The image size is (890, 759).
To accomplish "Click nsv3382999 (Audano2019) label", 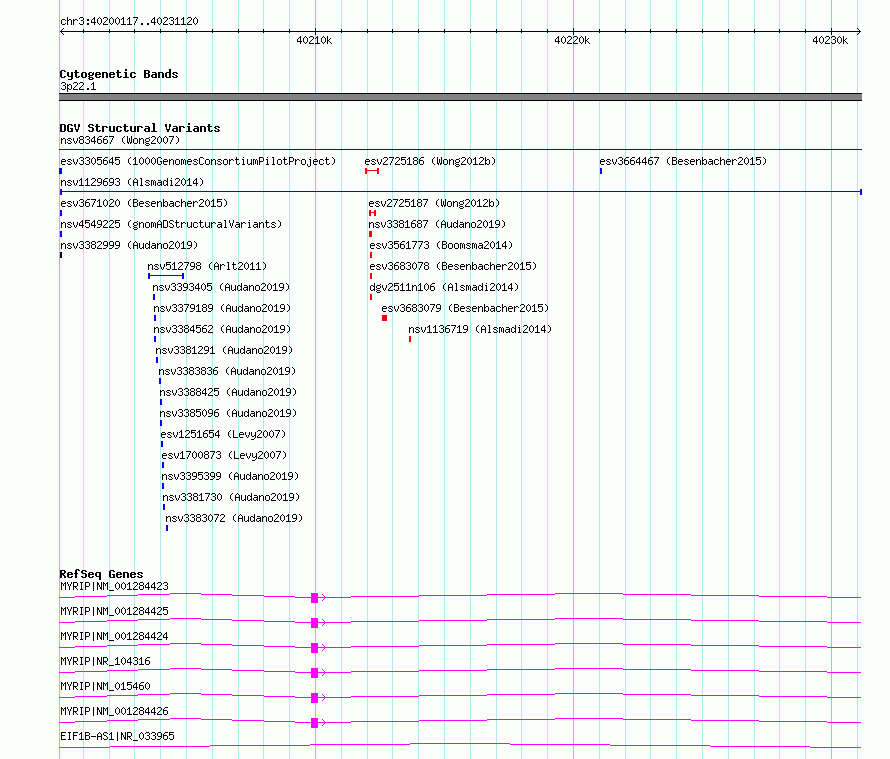I will click(x=129, y=245).
